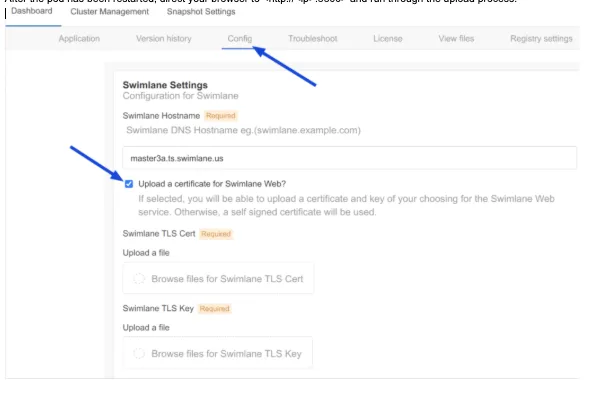Click the Required badge beside Swimlane Hostname
The width and height of the screenshot is (599, 394).
coord(221,116)
